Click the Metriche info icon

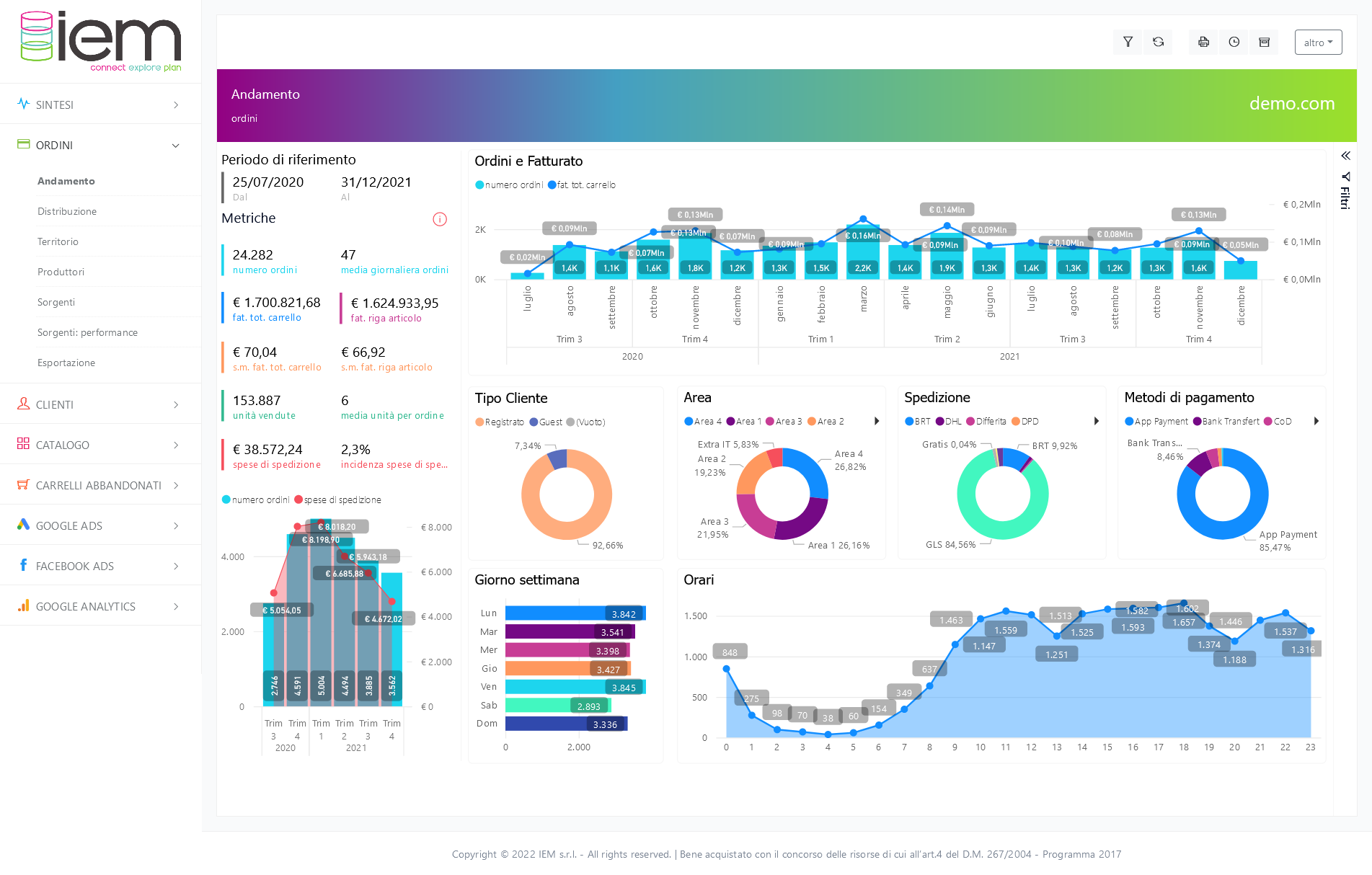tap(440, 219)
